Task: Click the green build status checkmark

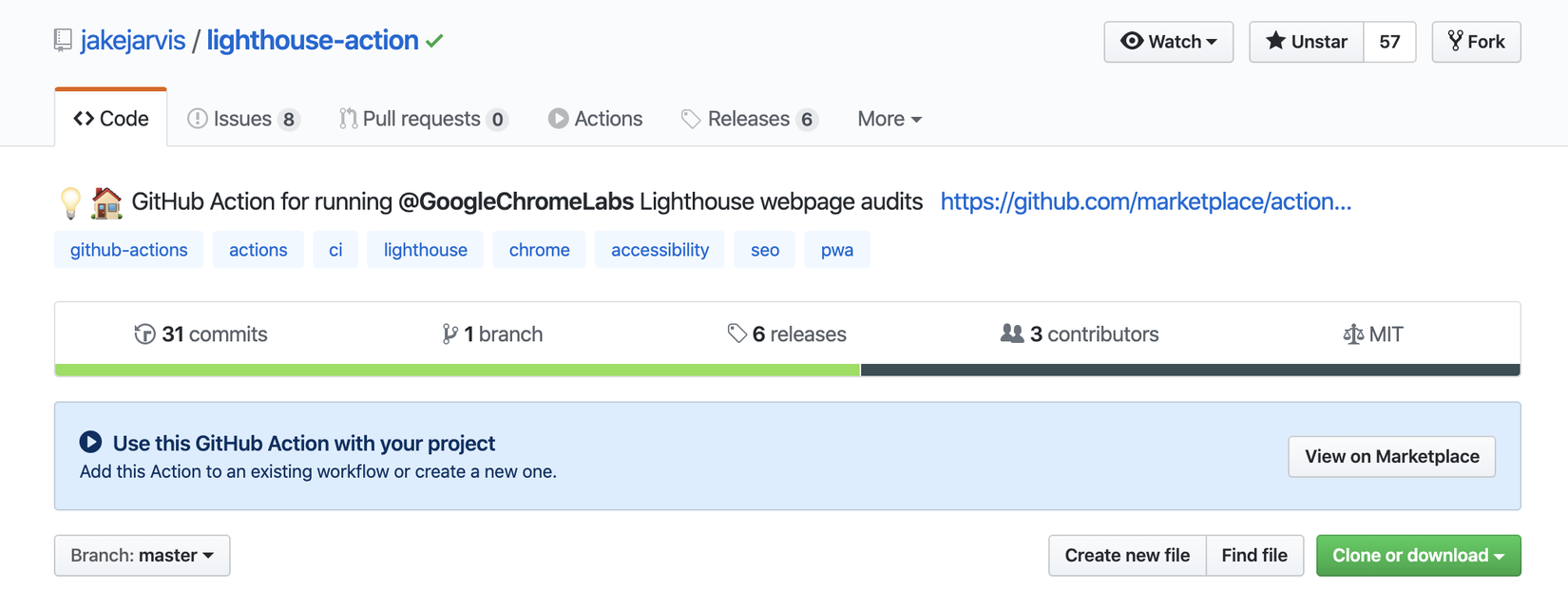Action: 434,42
